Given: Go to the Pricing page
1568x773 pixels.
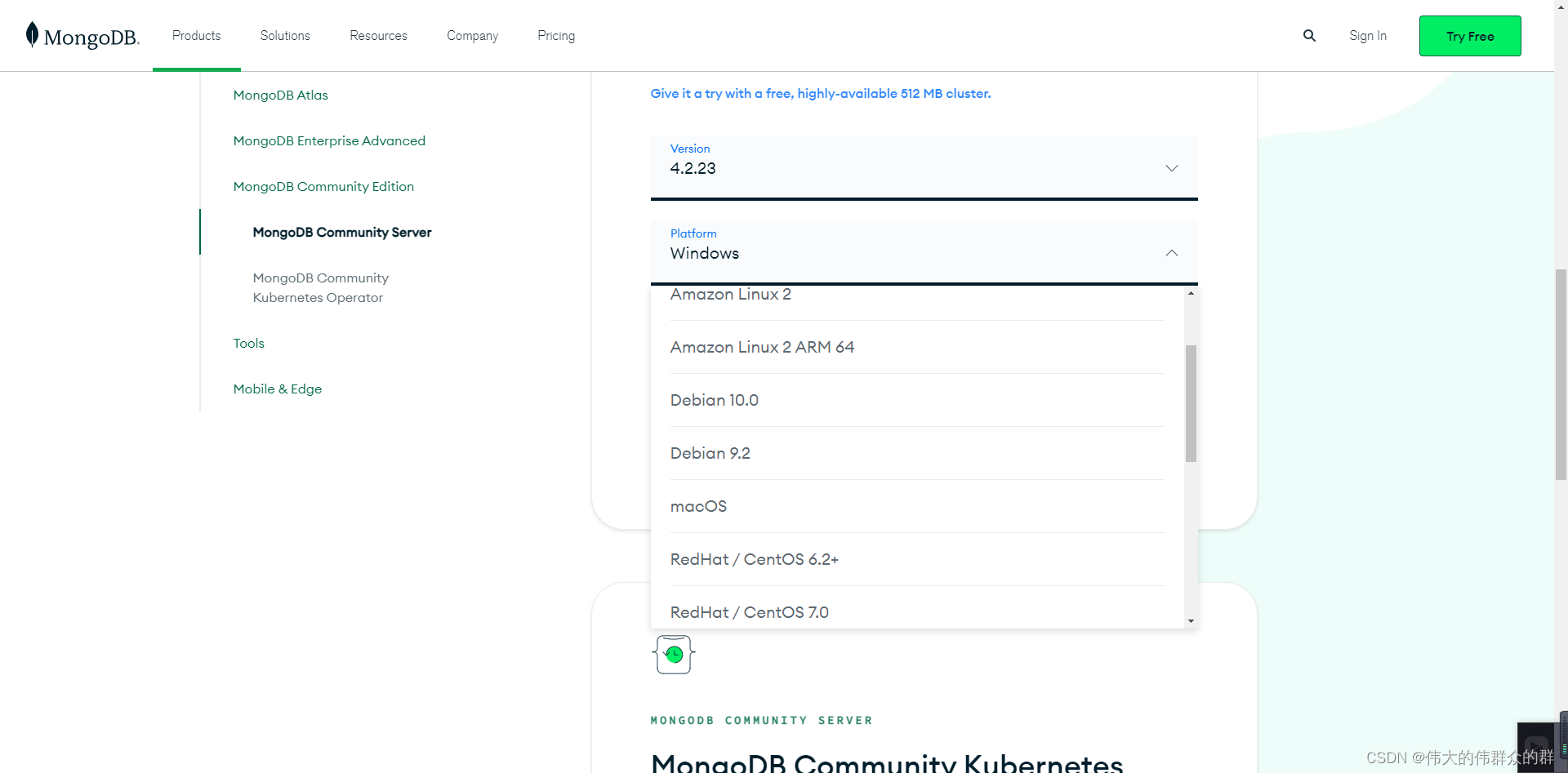Looking at the screenshot, I should (x=556, y=36).
